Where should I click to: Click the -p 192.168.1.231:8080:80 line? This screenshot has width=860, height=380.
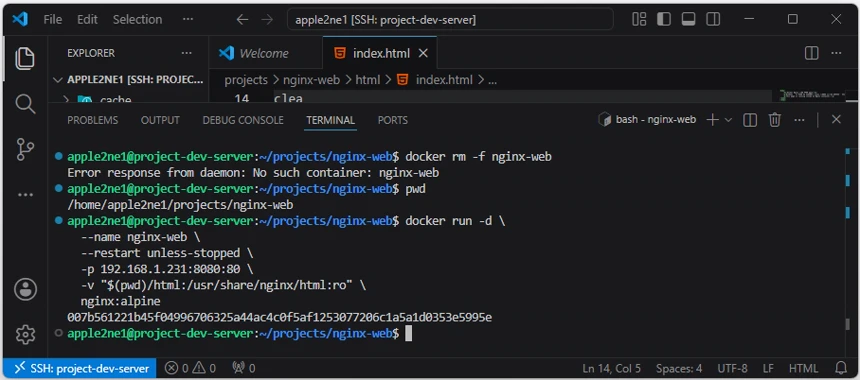167,269
